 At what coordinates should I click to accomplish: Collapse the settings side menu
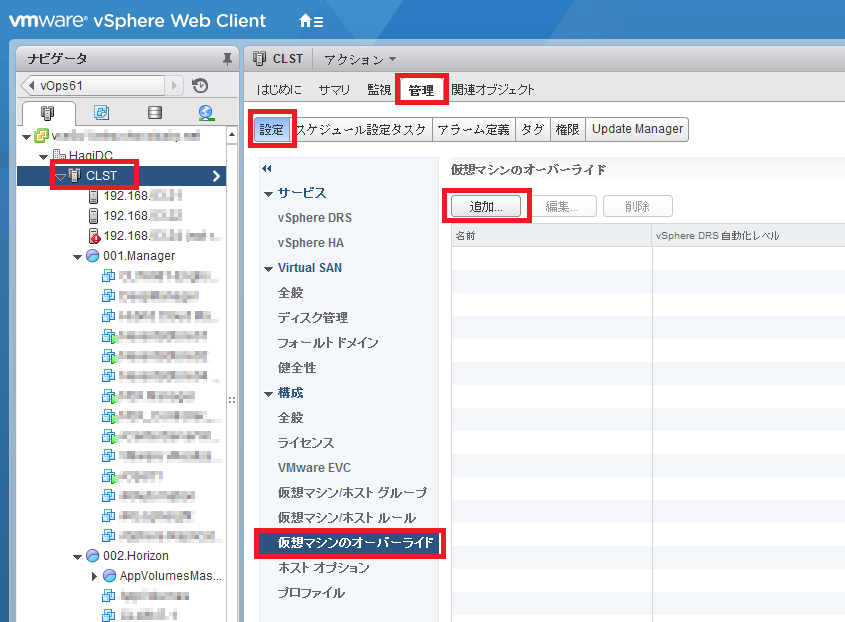point(267,169)
